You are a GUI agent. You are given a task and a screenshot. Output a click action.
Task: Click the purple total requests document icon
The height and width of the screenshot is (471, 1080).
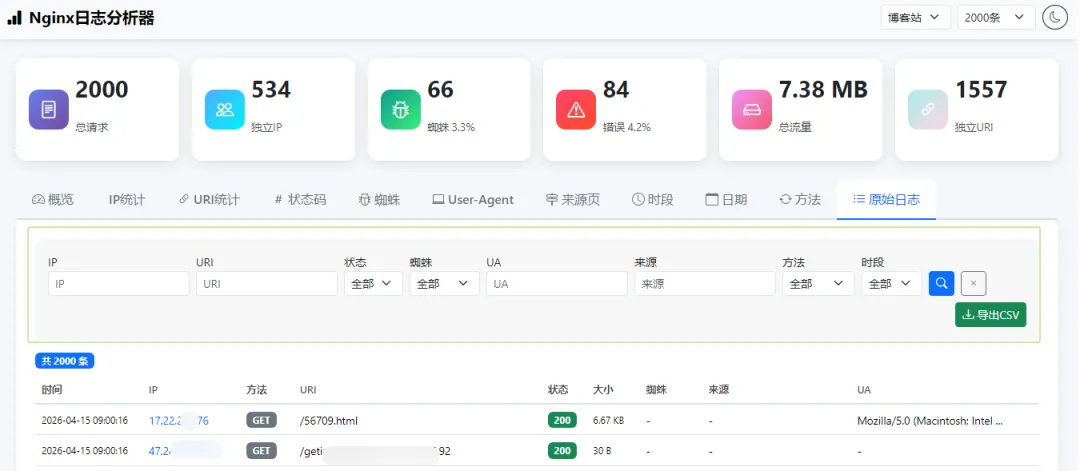point(49,109)
